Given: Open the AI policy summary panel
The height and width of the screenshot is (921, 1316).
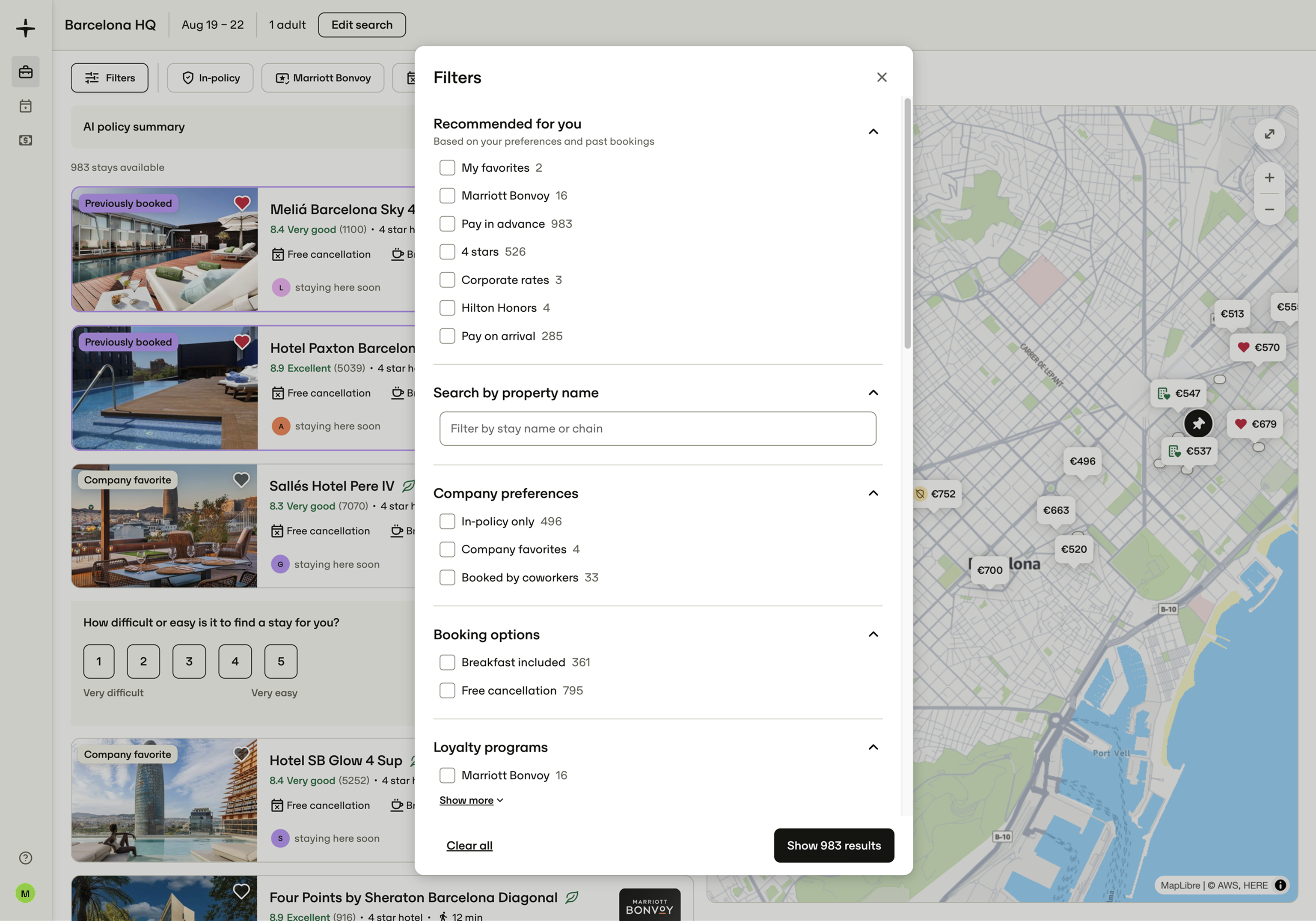Looking at the screenshot, I should click(x=243, y=127).
